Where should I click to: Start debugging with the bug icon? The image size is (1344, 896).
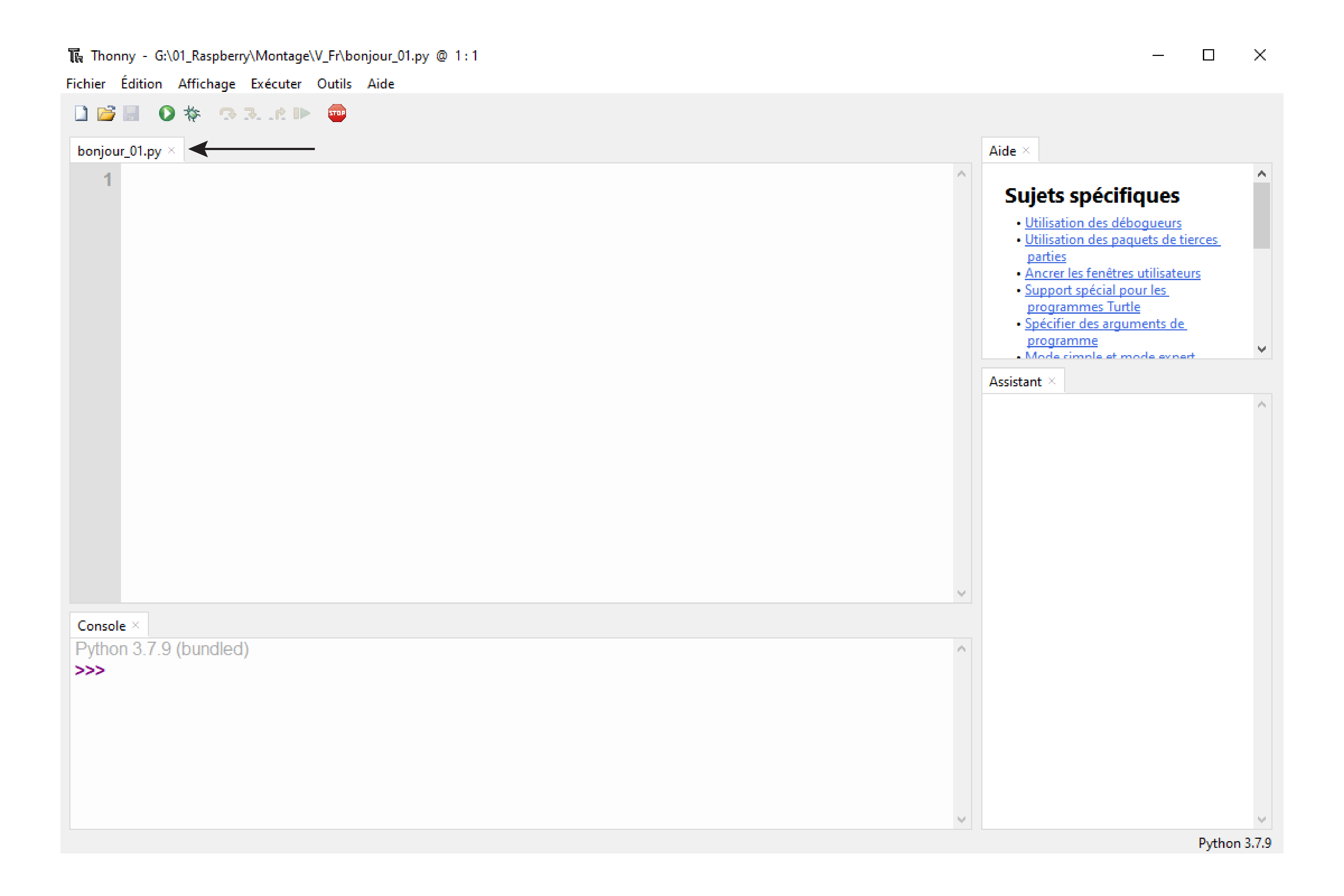tap(192, 113)
